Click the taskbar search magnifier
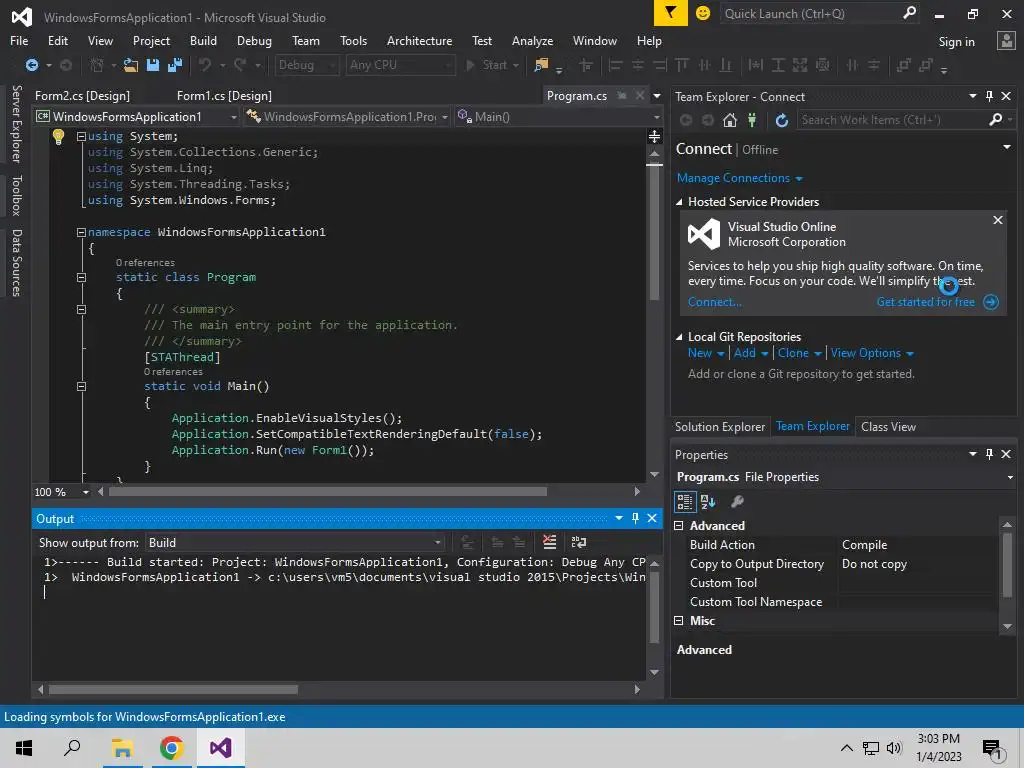Viewport: 1024px width, 768px height. click(72, 748)
